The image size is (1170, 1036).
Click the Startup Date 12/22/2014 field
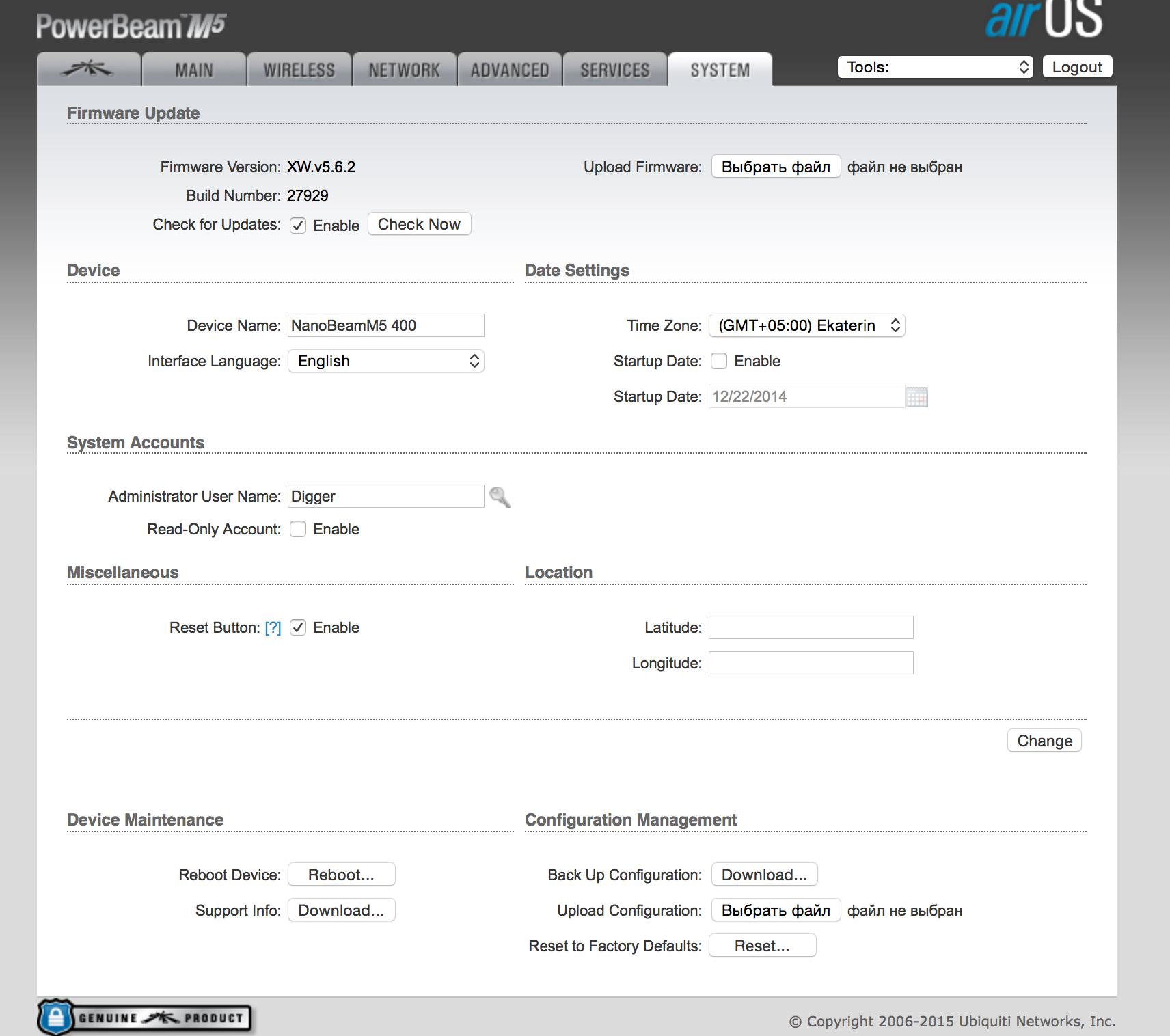[x=807, y=396]
